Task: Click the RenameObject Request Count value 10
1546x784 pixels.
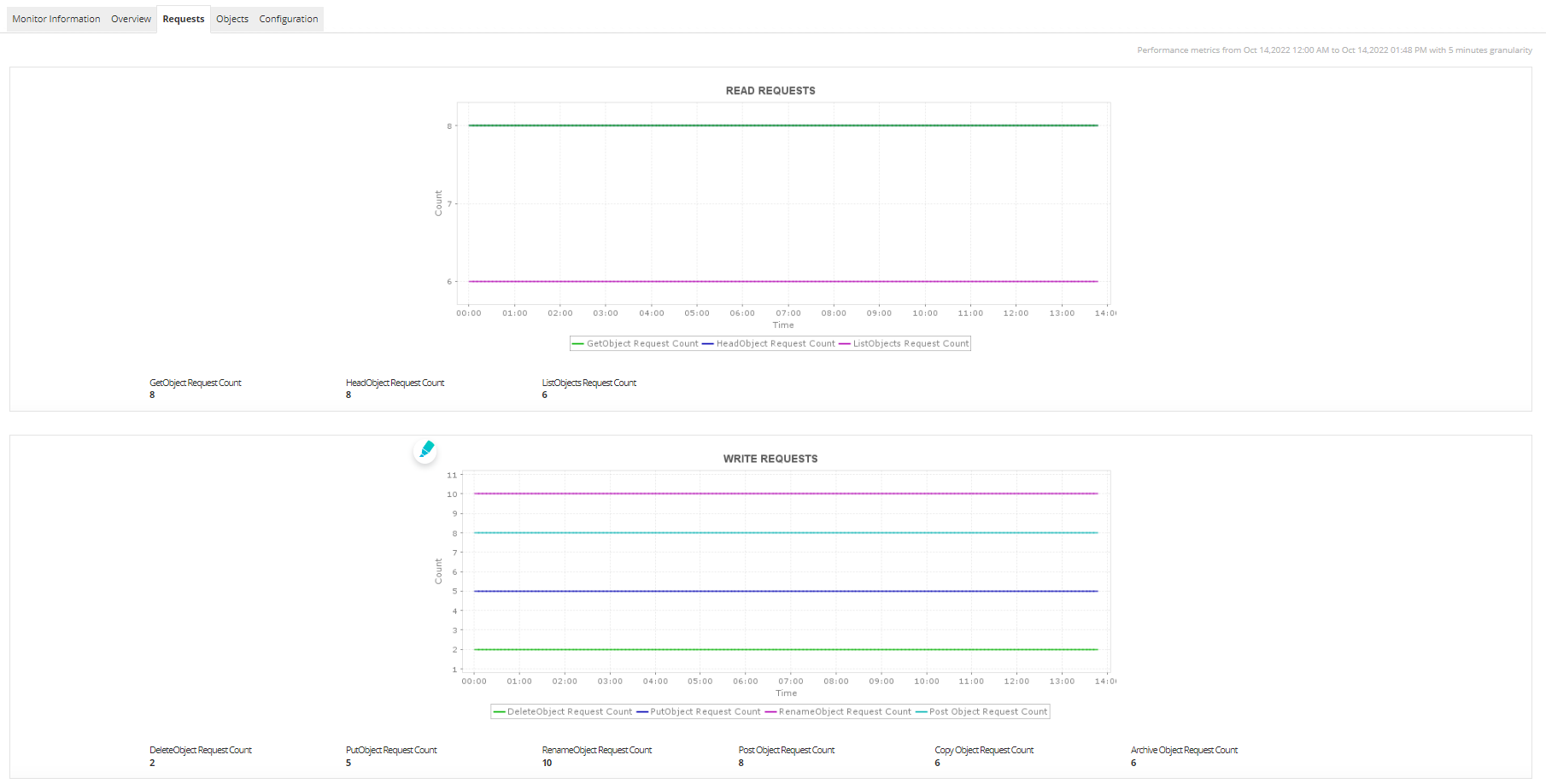Action: coord(547,762)
